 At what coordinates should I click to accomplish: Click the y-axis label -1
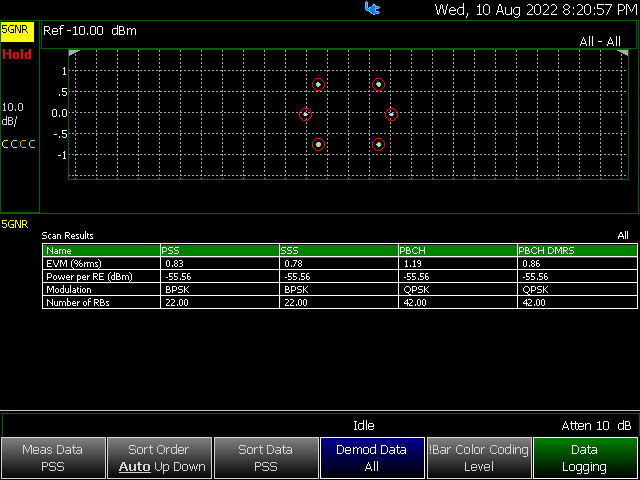tap(62, 155)
